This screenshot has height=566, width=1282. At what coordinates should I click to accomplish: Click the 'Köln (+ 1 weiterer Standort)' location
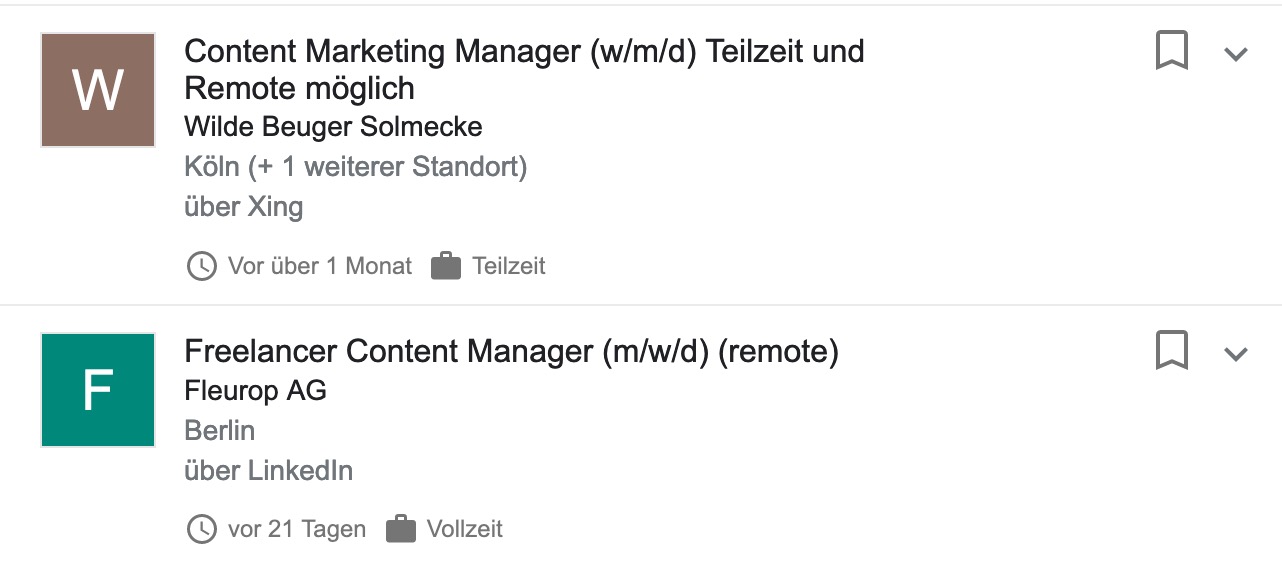[x=356, y=167]
